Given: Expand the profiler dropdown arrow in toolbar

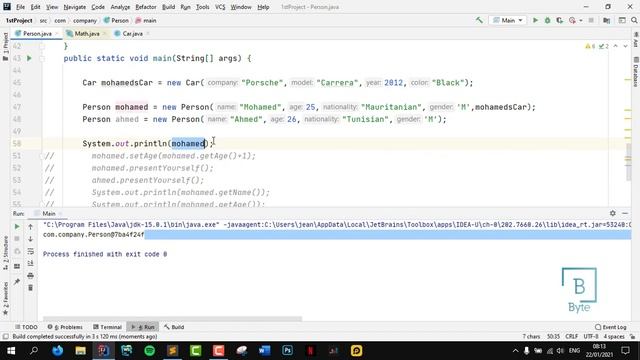Looking at the screenshot, I should [x=580, y=20].
